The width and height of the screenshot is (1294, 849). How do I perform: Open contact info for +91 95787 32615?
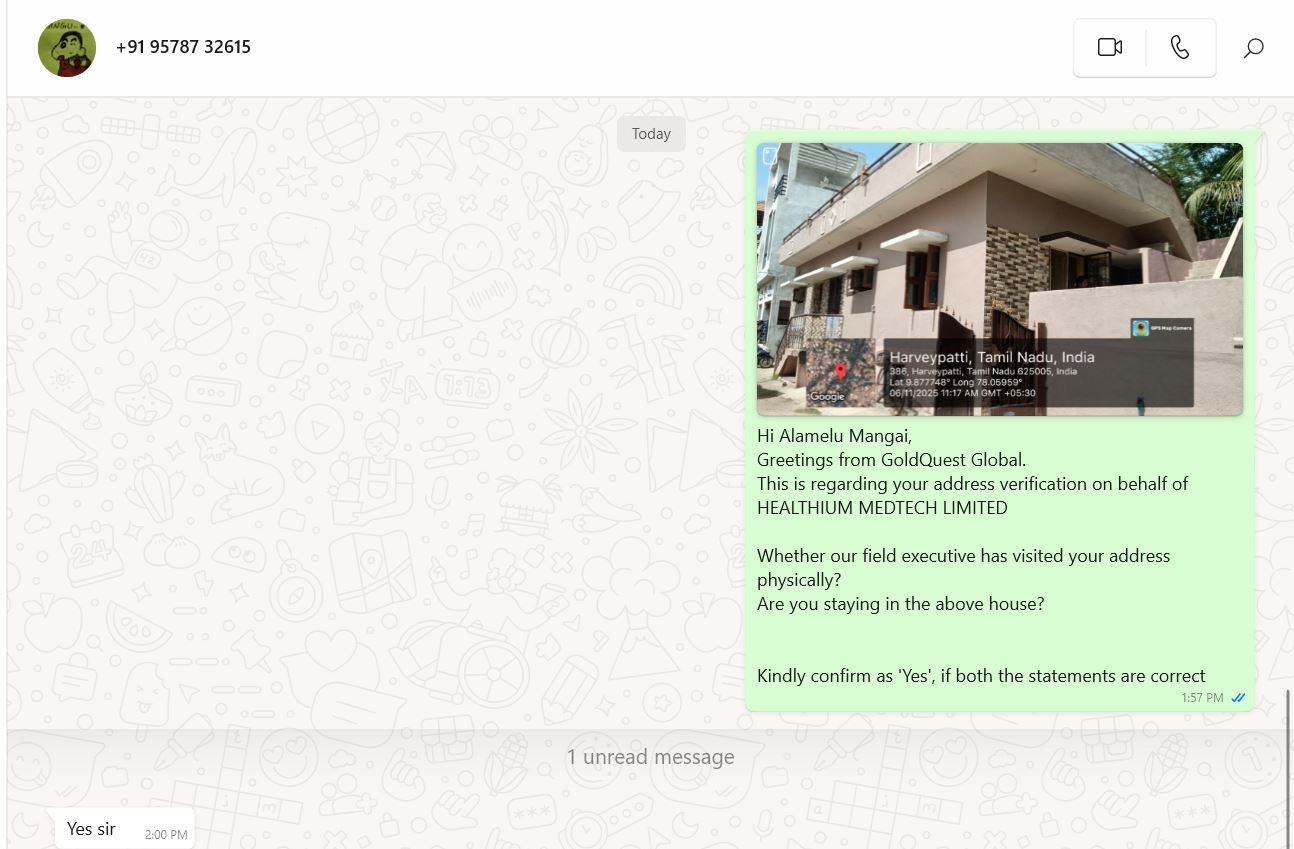(183, 47)
